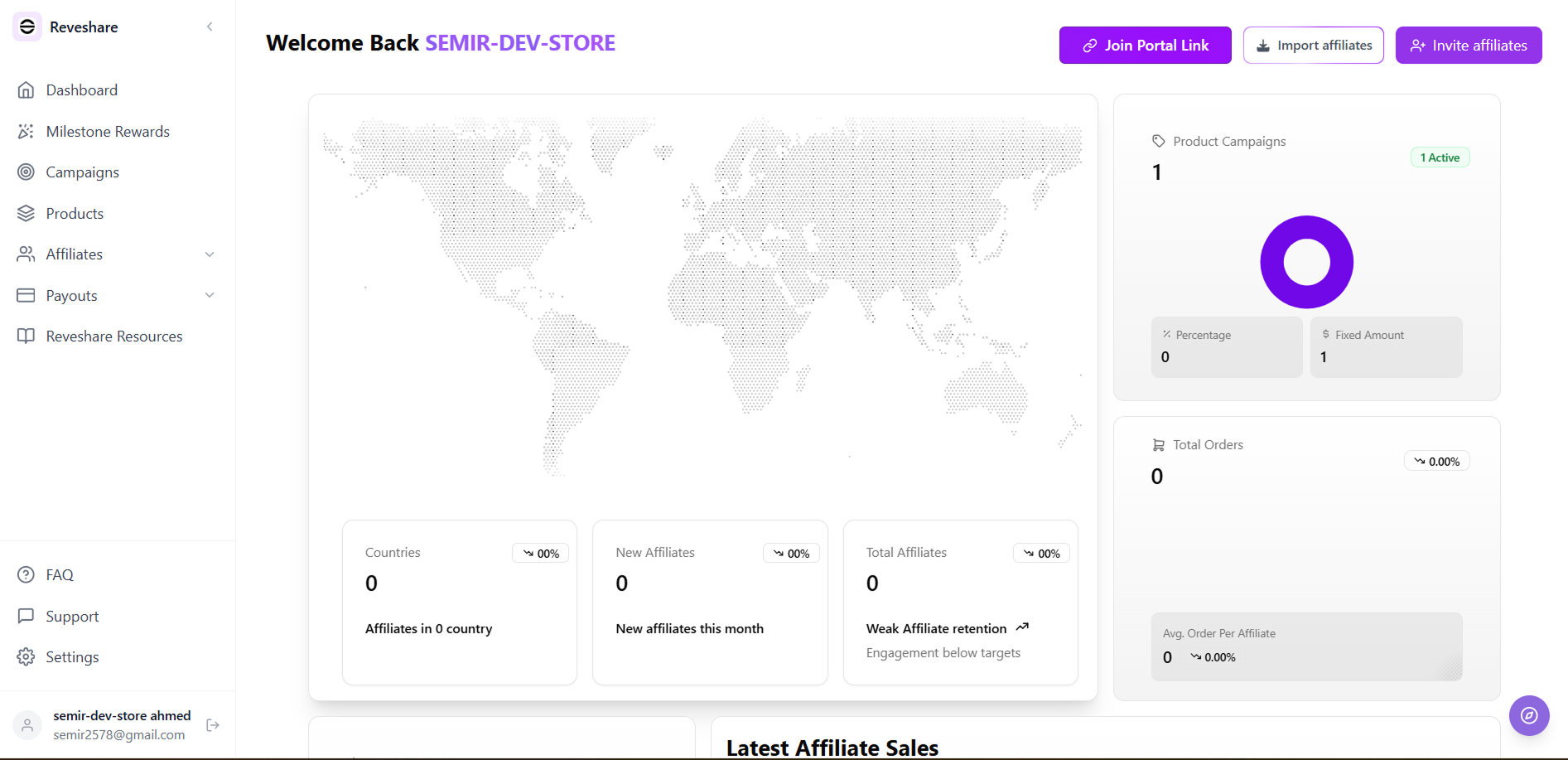The image size is (1568, 760).
Task: Click the Percentage stat tile
Action: [x=1227, y=347]
